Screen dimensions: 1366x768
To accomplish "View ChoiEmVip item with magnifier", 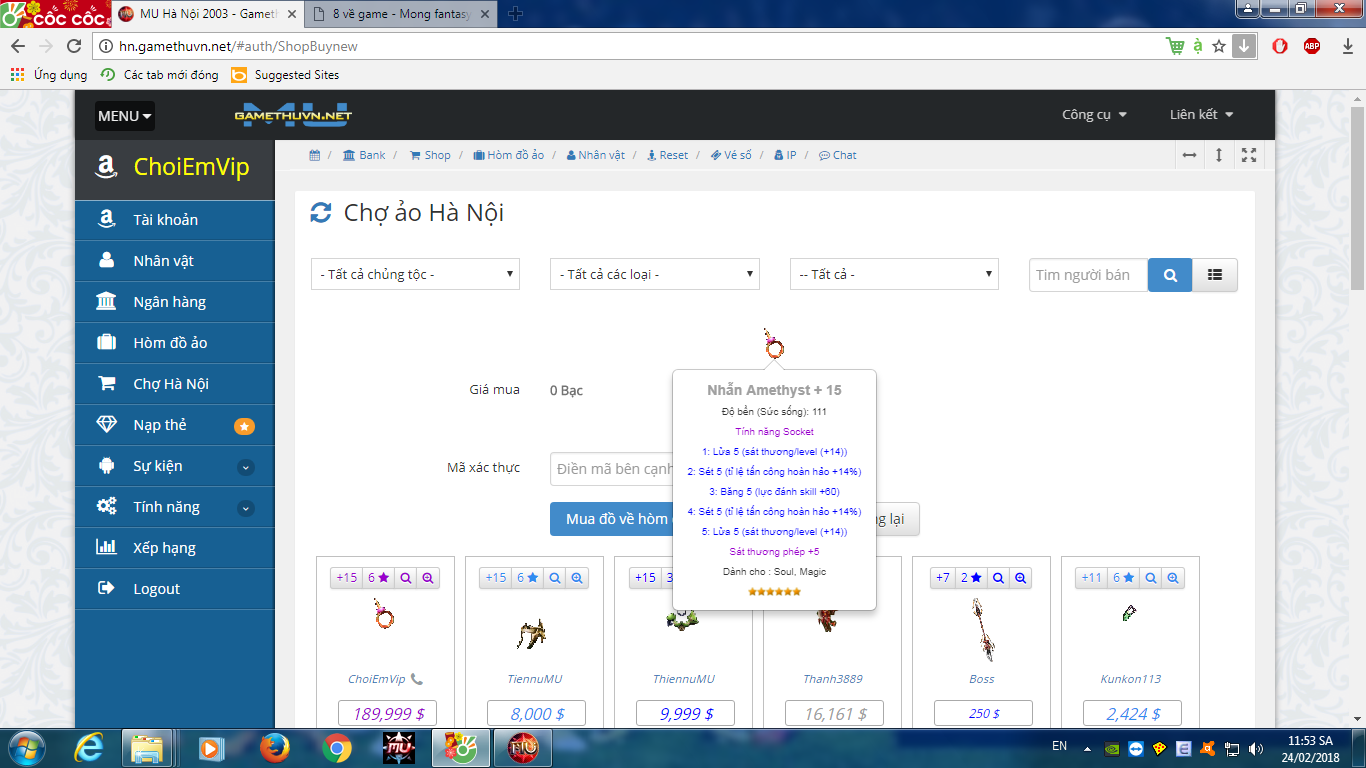I will coord(406,578).
